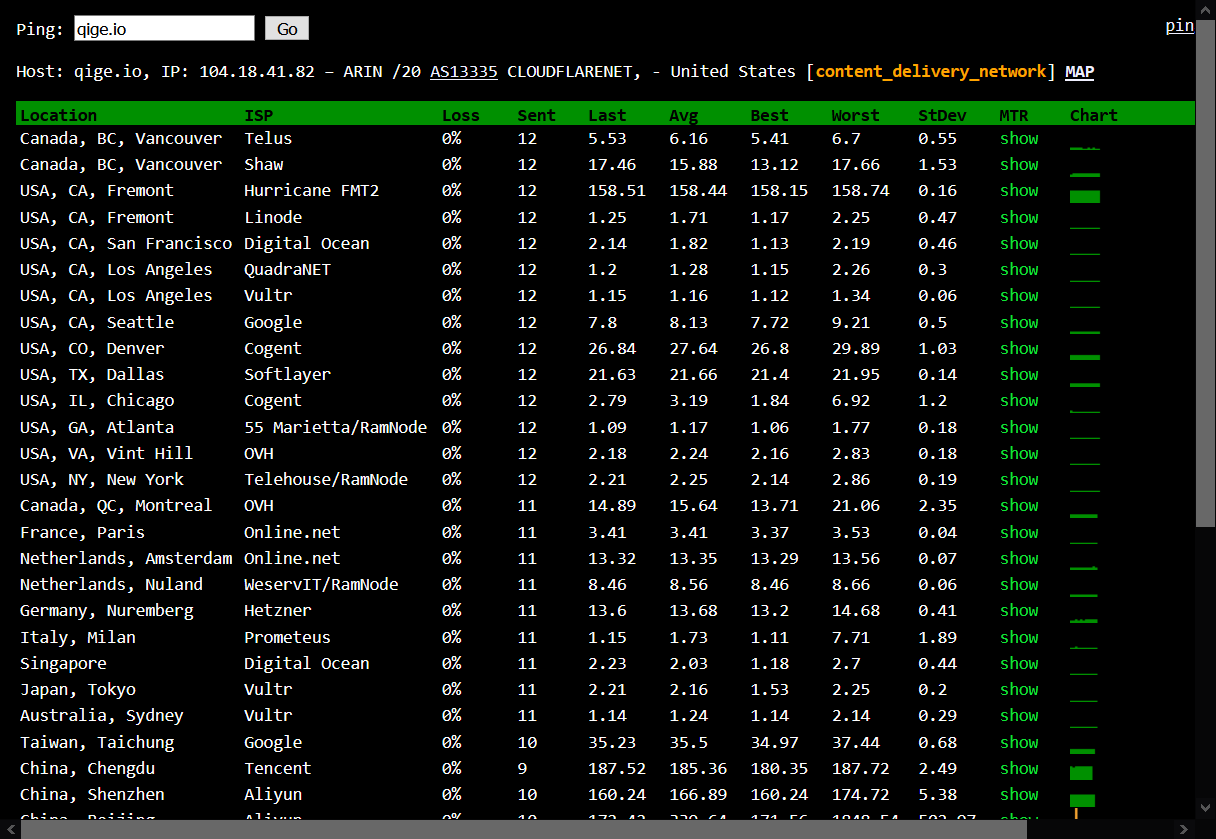Show MTR for Amsterdam Online.net row
The height and width of the screenshot is (839, 1216).
pos(1019,558)
